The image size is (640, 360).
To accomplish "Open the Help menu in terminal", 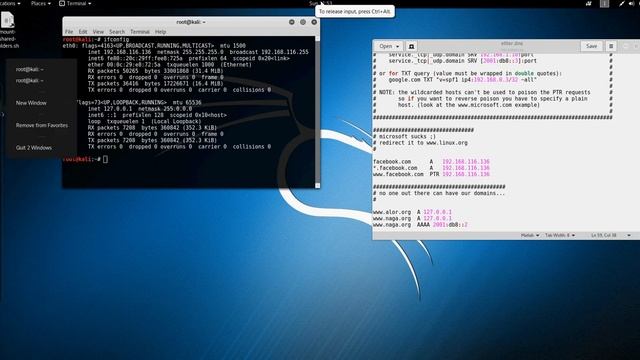I will pos(160,32).
